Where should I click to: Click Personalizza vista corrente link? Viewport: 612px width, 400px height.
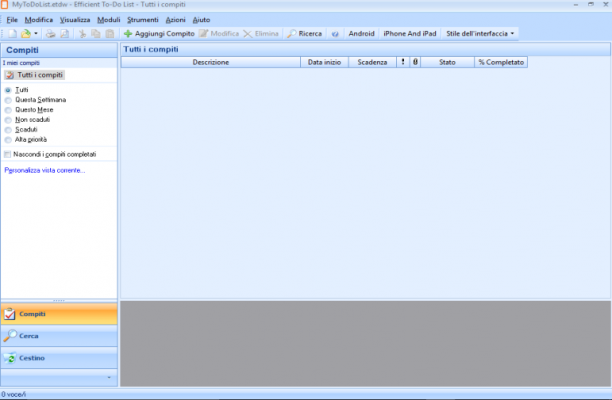coord(44,171)
